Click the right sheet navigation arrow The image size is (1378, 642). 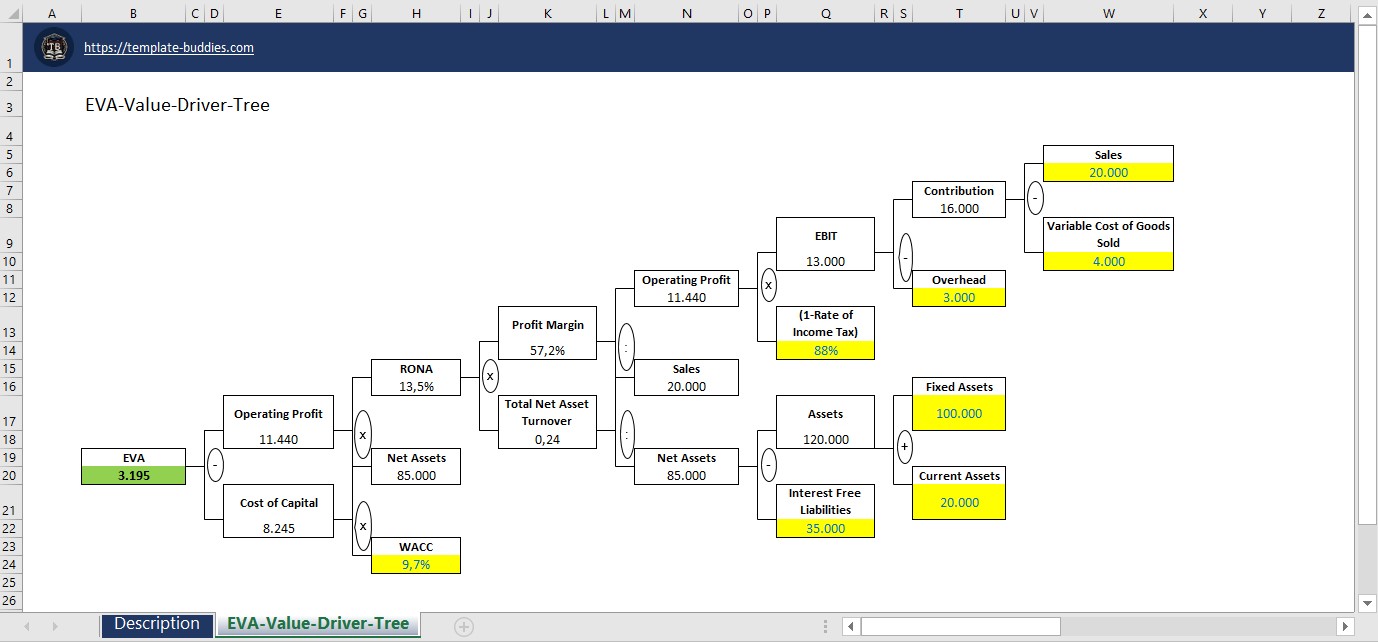[x=55, y=625]
